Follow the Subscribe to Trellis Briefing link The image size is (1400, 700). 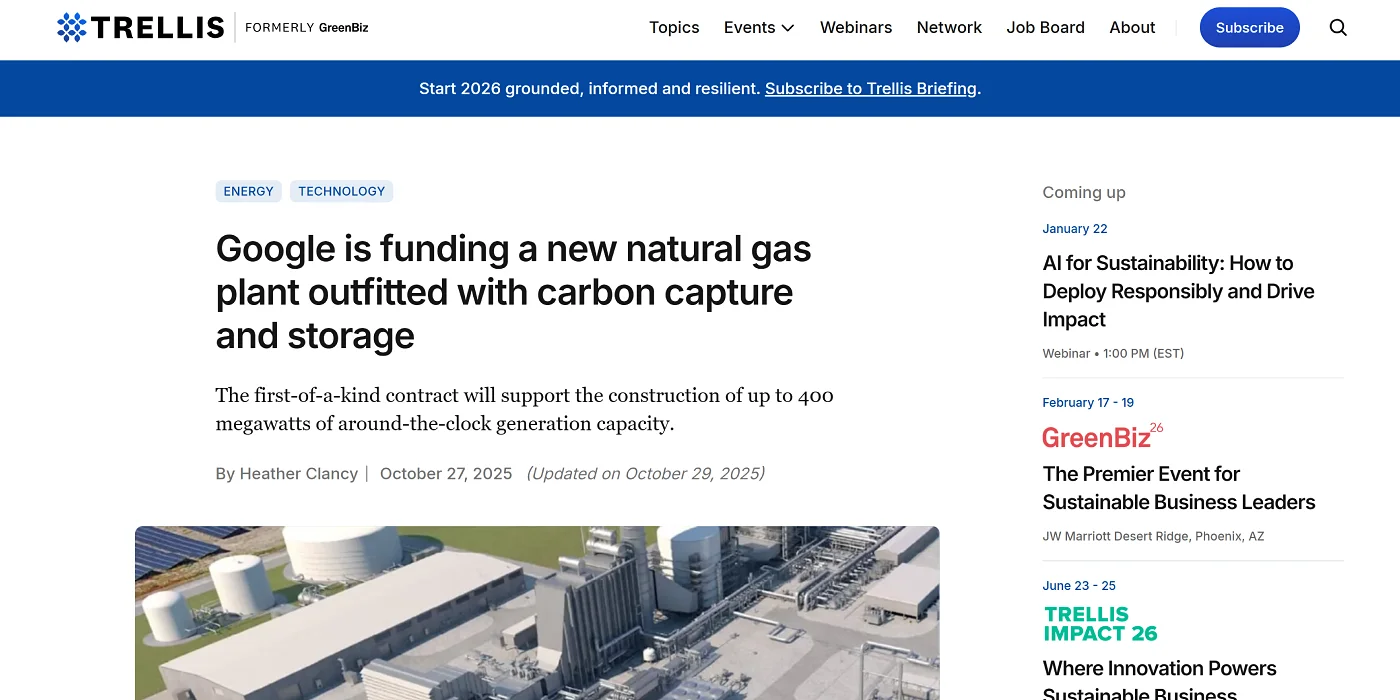pyautogui.click(x=871, y=88)
